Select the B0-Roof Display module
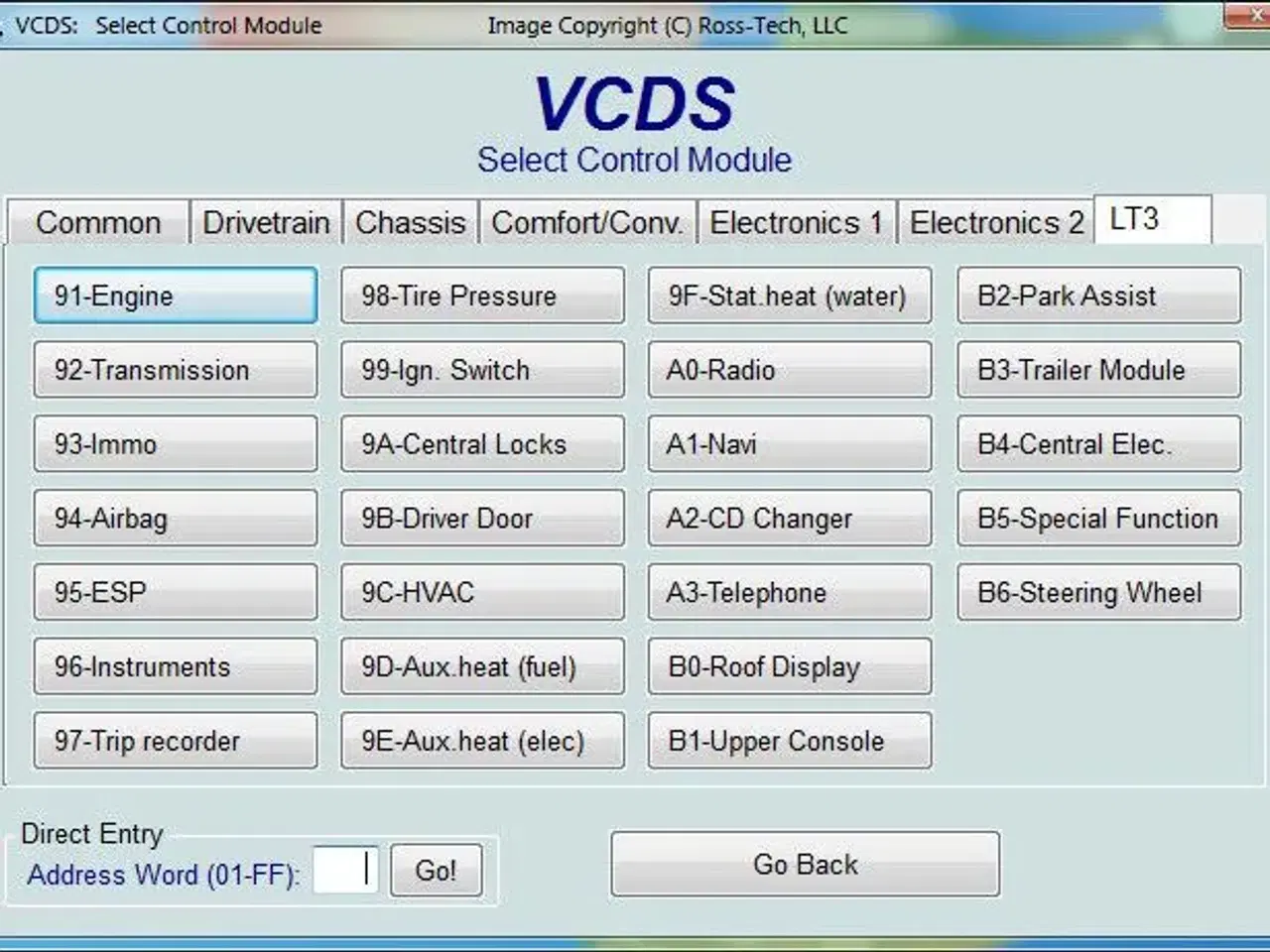 coord(791,666)
